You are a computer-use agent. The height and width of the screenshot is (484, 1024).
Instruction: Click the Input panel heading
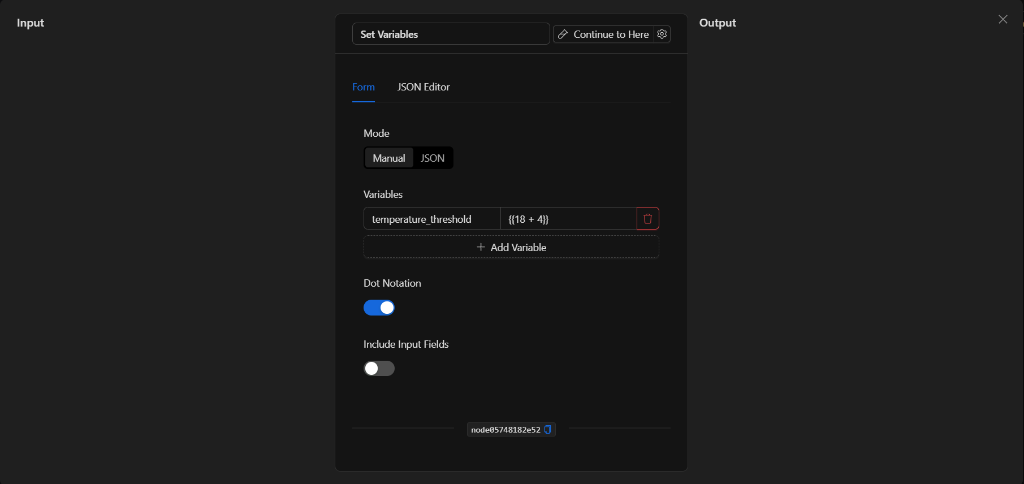[30, 23]
